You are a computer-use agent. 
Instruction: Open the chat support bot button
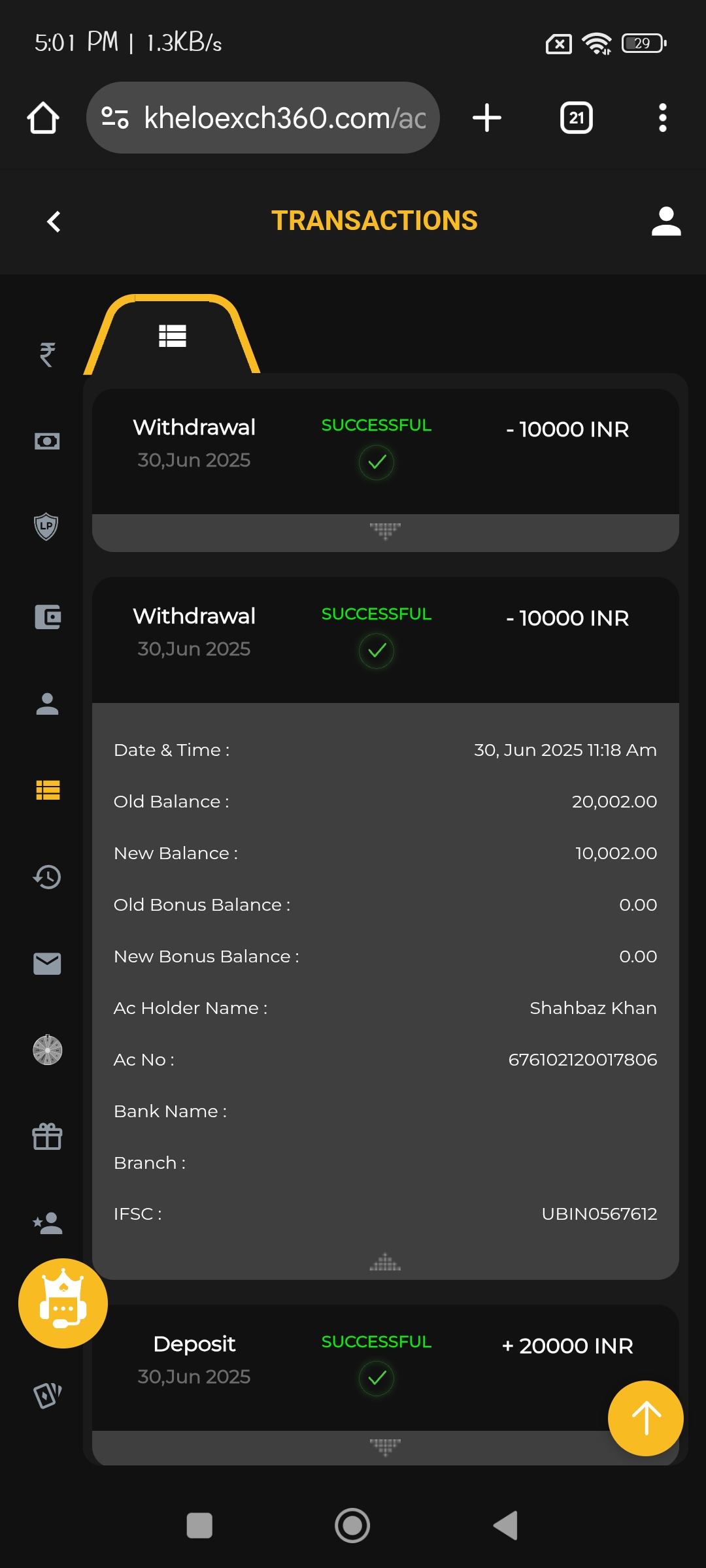(63, 1303)
